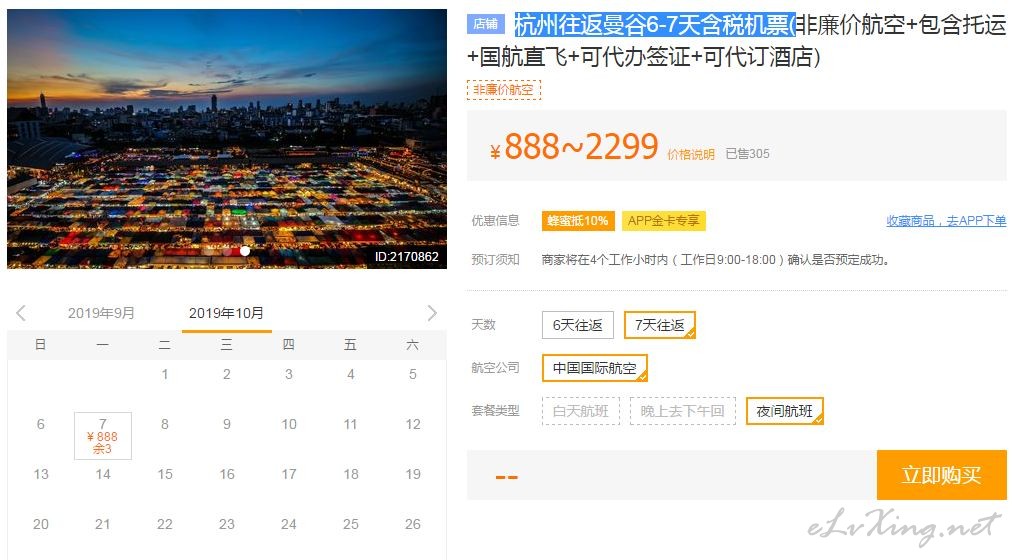Select the 2019年10月 calendar tab
Image resolution: width=1012 pixels, height=560 pixels.
(x=227, y=313)
